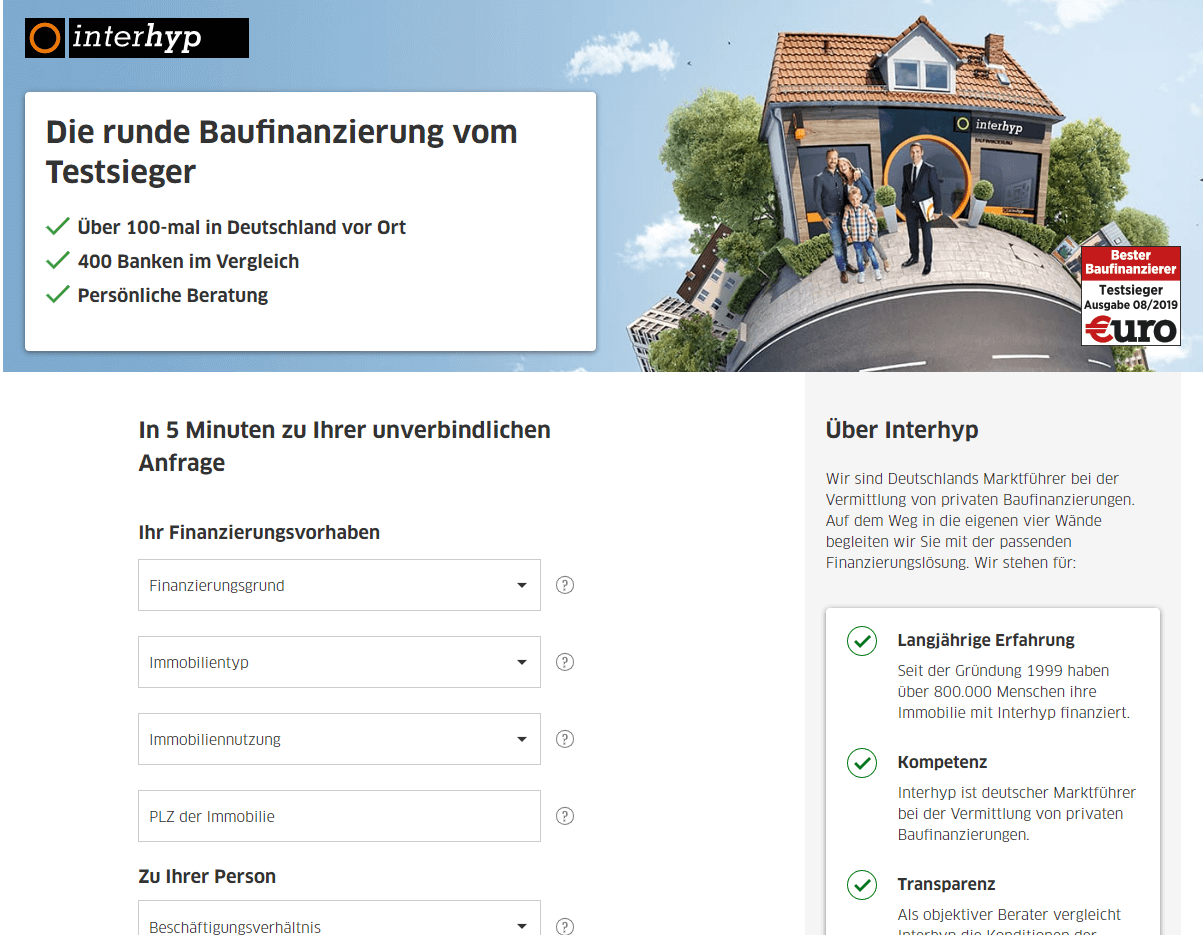The height and width of the screenshot is (935, 1204).
Task: Click the Ihr Finanzierungsvorhaben section label
Action: point(259,533)
